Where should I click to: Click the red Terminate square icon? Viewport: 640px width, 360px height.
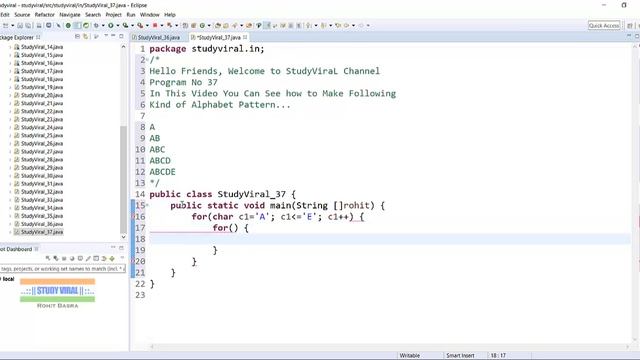[155, 25]
